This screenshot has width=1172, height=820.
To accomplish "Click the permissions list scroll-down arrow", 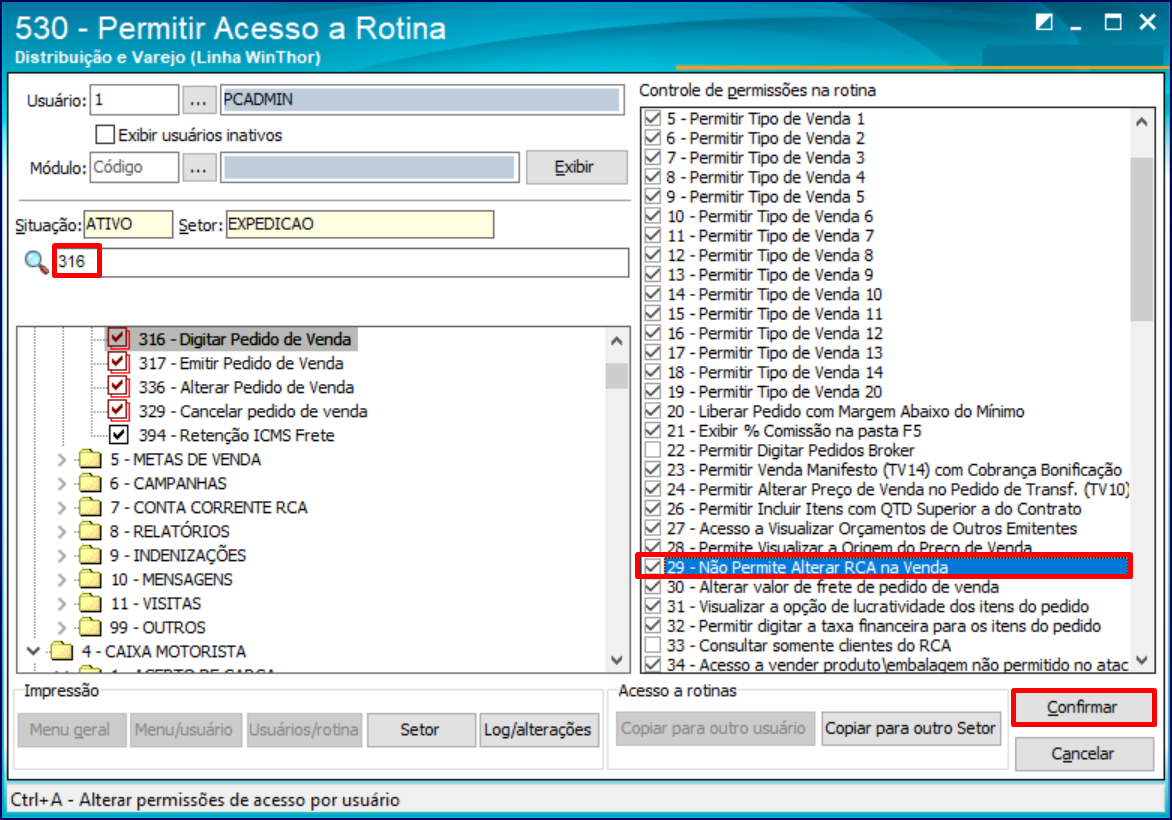I will 1141,660.
